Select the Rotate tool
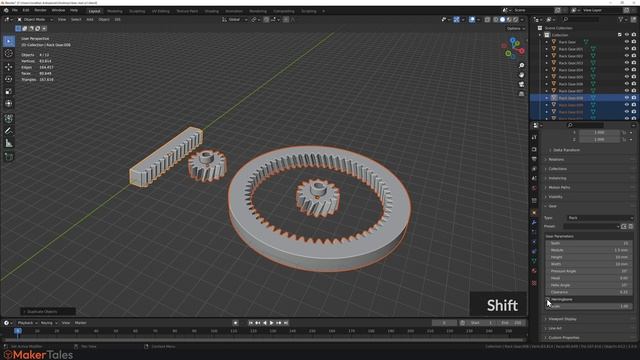The width and height of the screenshot is (640, 360). [x=9, y=79]
